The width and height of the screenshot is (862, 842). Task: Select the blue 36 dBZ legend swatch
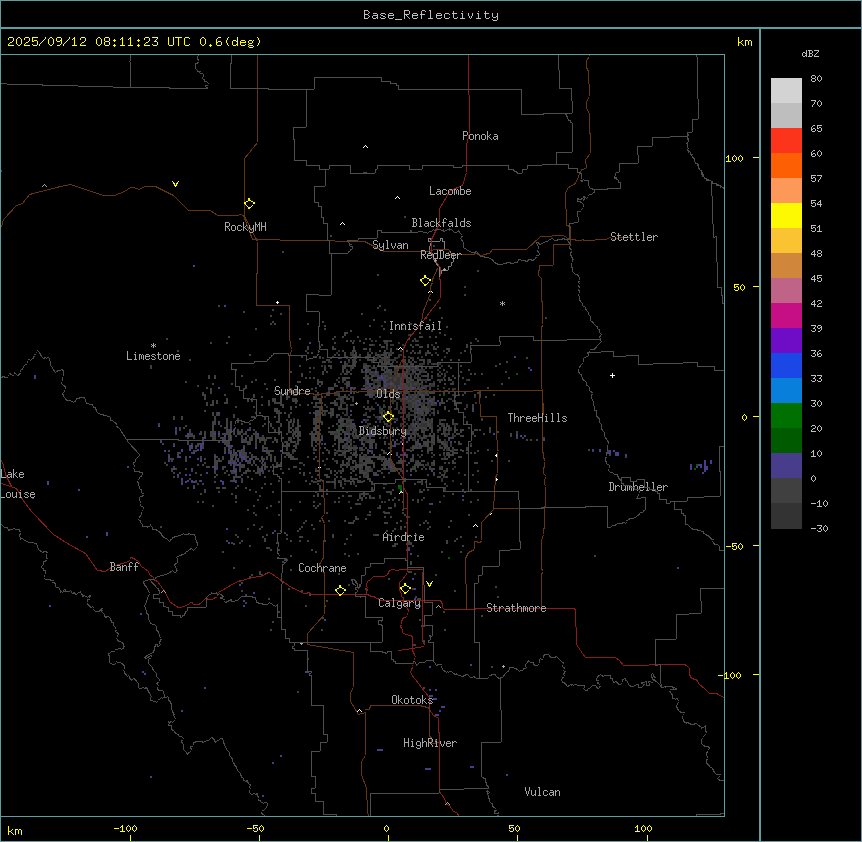tap(786, 365)
